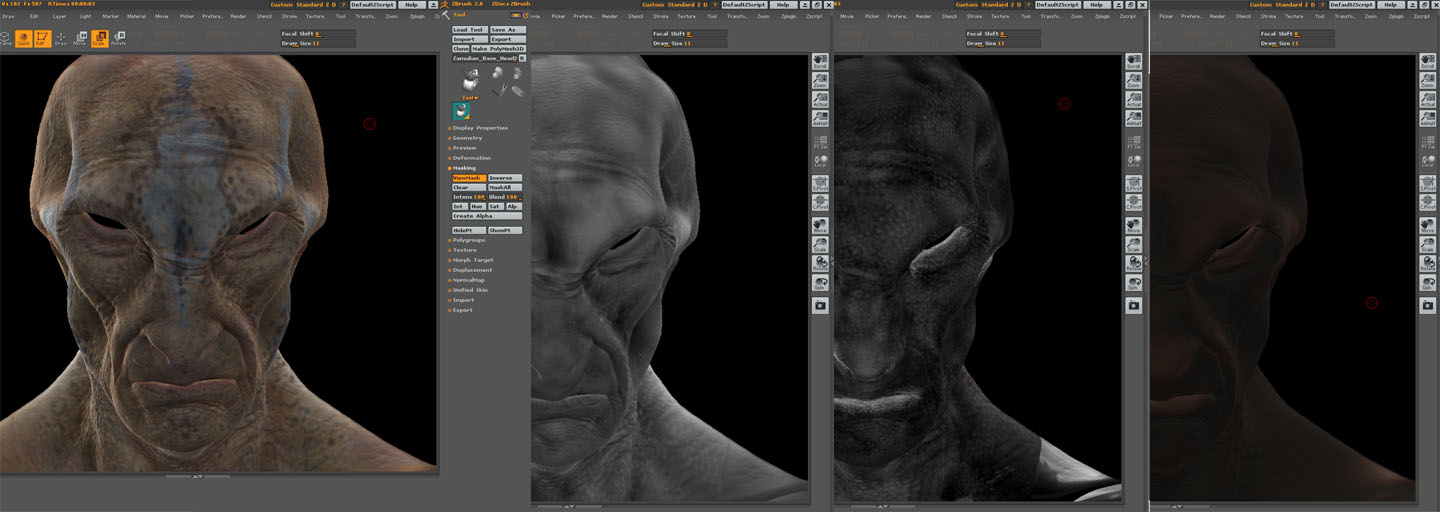The image size is (1440, 512).
Task: Open the Layer menu
Action: pos(60,17)
